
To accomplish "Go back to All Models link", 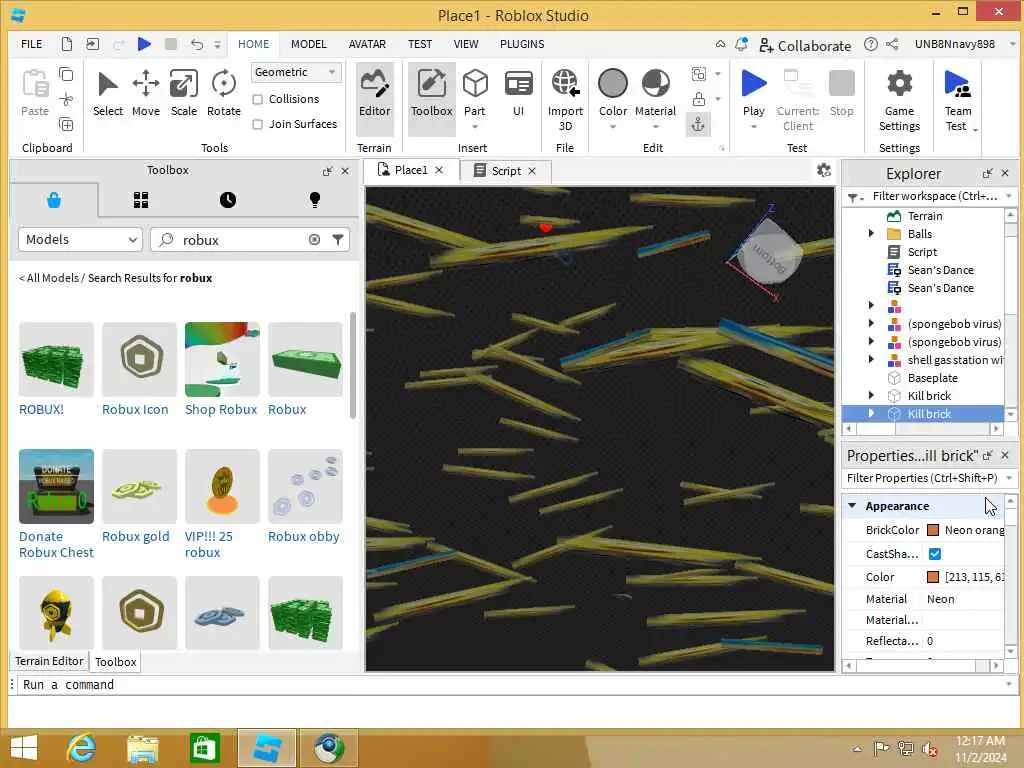I will [49, 278].
